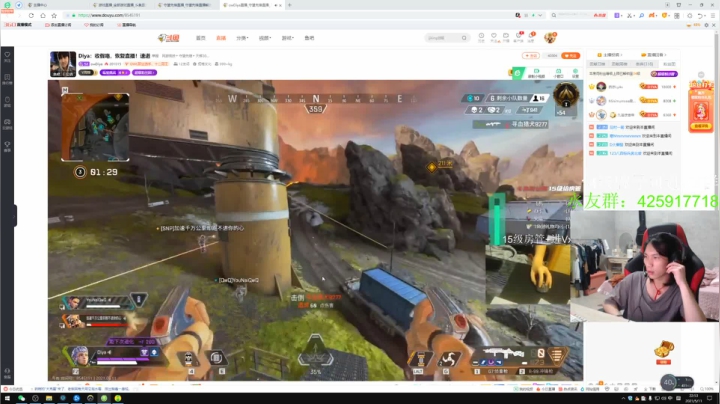The height and width of the screenshot is (404, 720).
Task: Open the link to the right of 主播任务 in the chat panel
Action: 654,55
